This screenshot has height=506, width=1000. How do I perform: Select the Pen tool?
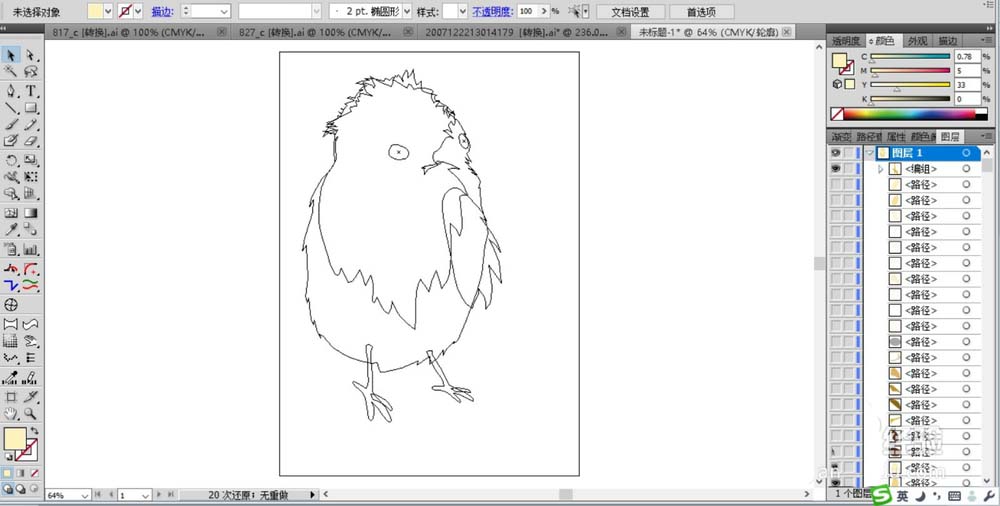pyautogui.click(x=11, y=91)
